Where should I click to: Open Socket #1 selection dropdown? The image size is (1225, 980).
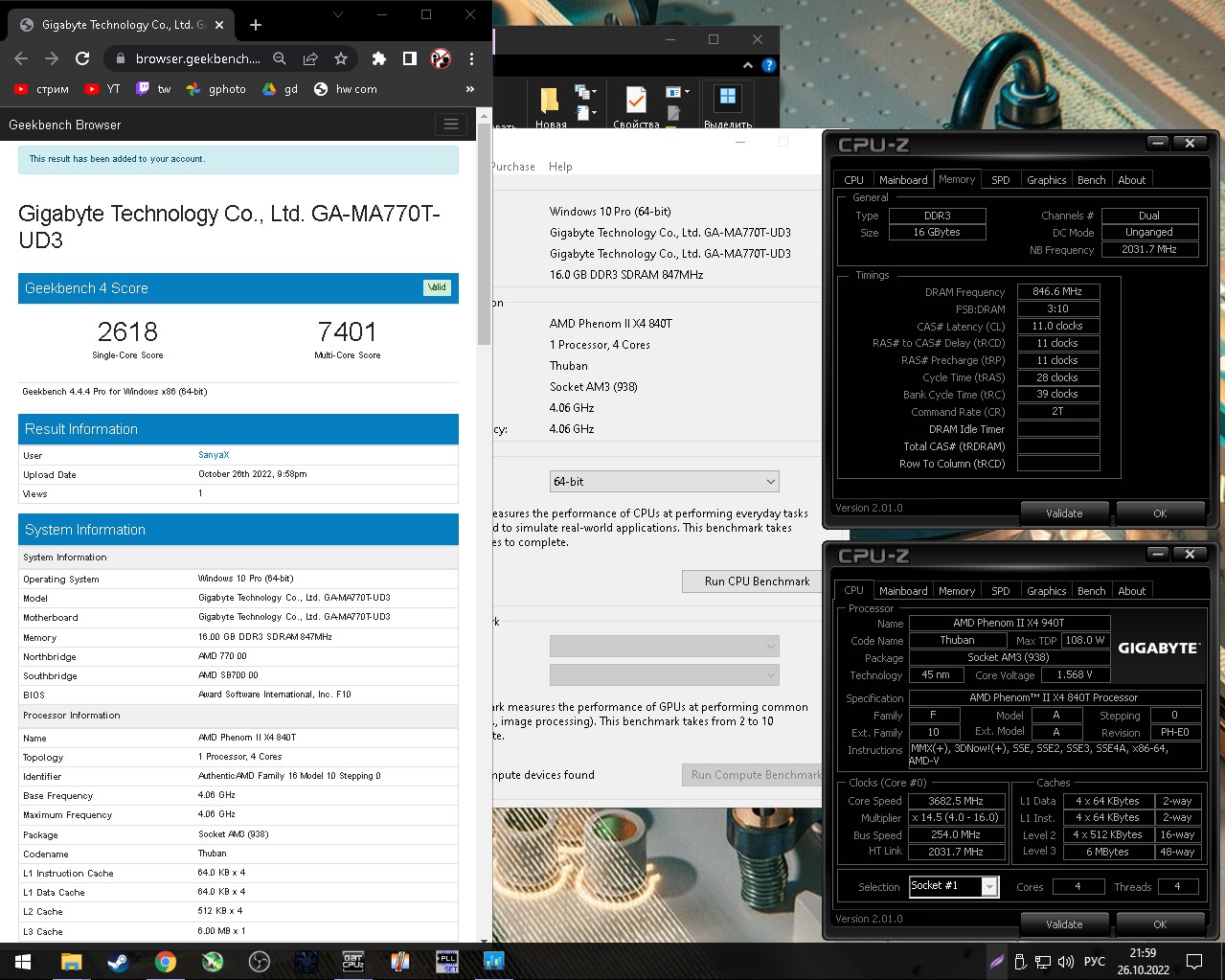954,886
